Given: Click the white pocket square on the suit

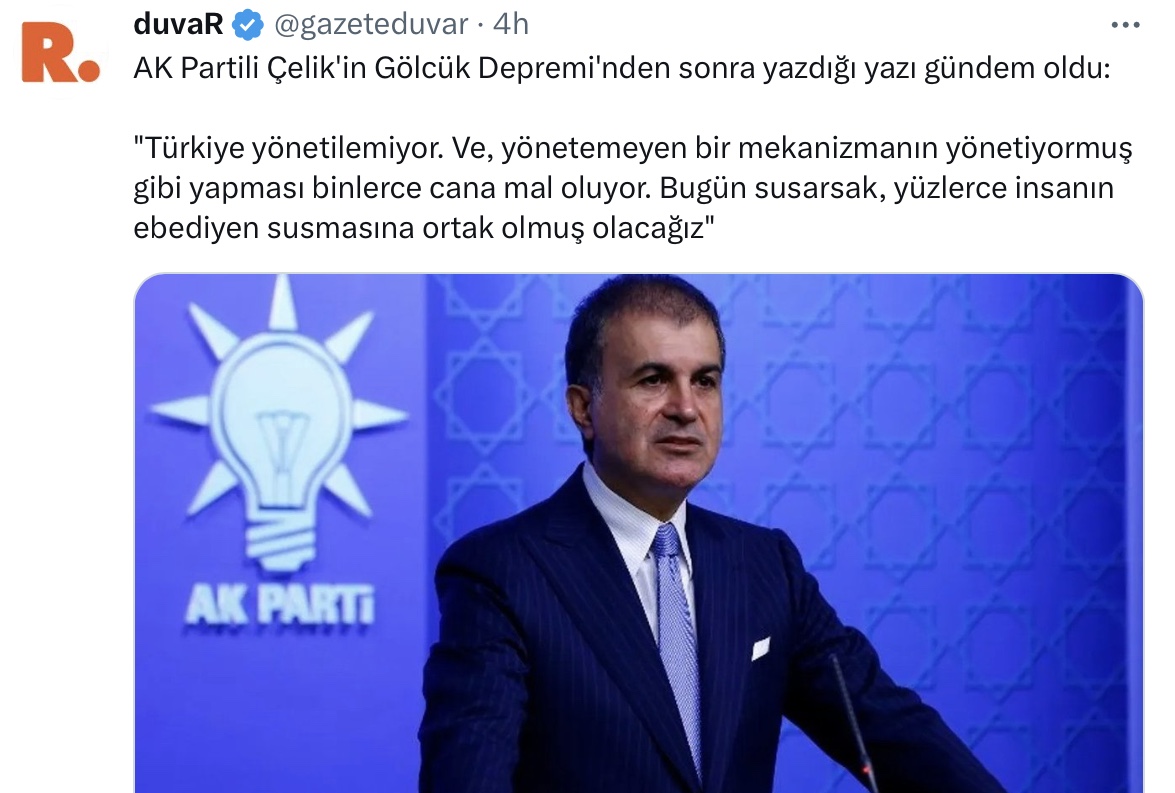Looking at the screenshot, I should [x=760, y=646].
